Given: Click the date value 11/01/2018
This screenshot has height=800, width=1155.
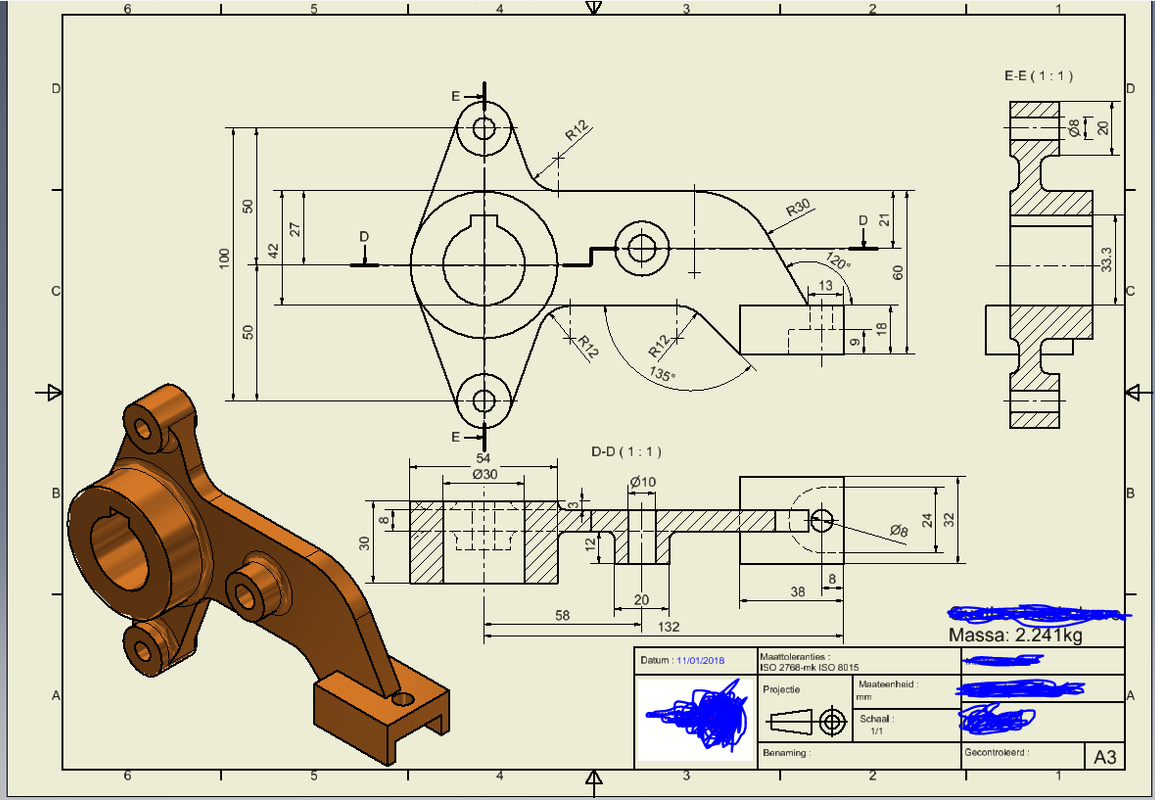Looking at the screenshot, I should [701, 661].
